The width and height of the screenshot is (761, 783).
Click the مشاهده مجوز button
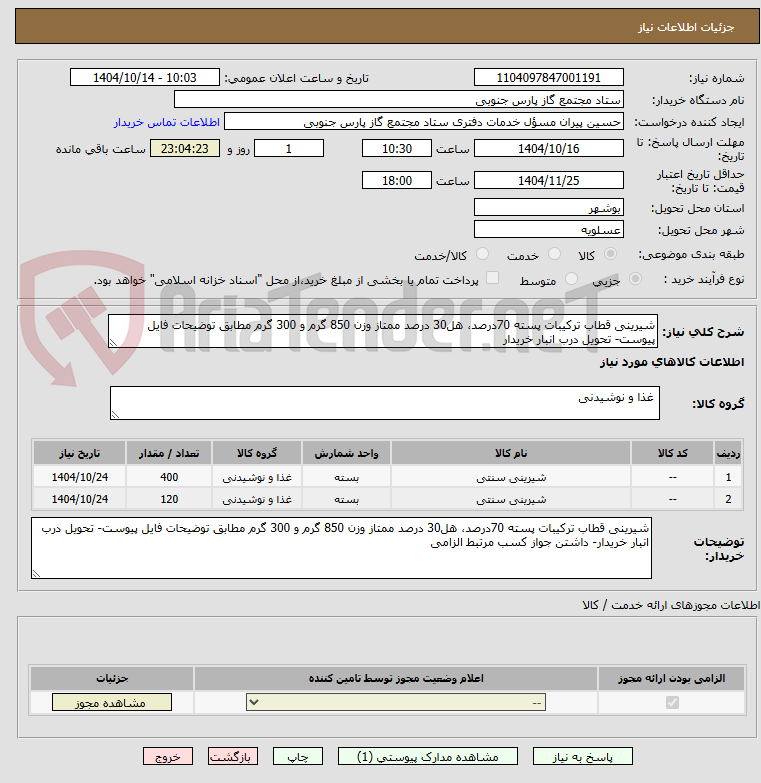point(111,702)
